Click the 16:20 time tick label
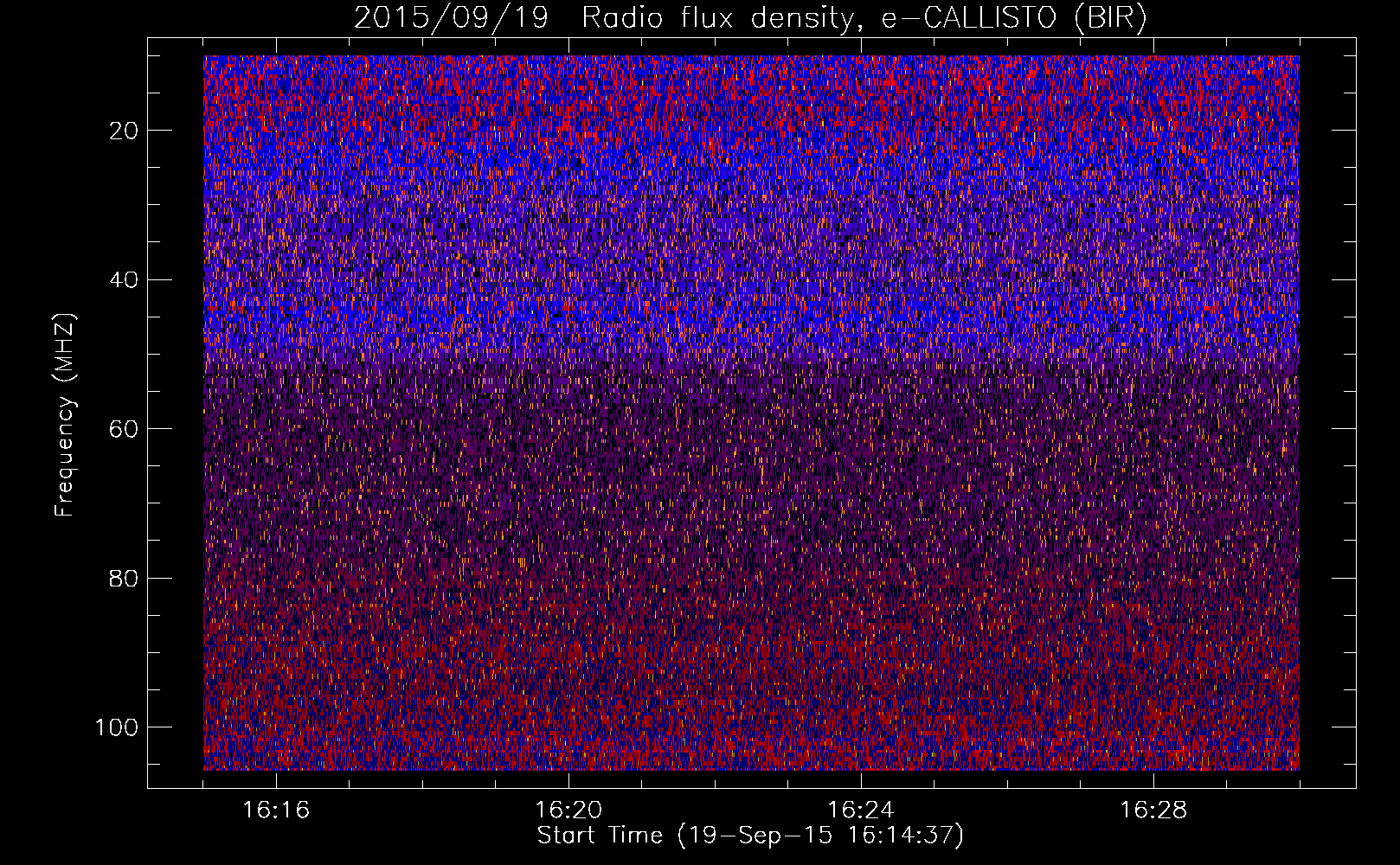Viewport: 1400px width, 865px height. coord(568,811)
